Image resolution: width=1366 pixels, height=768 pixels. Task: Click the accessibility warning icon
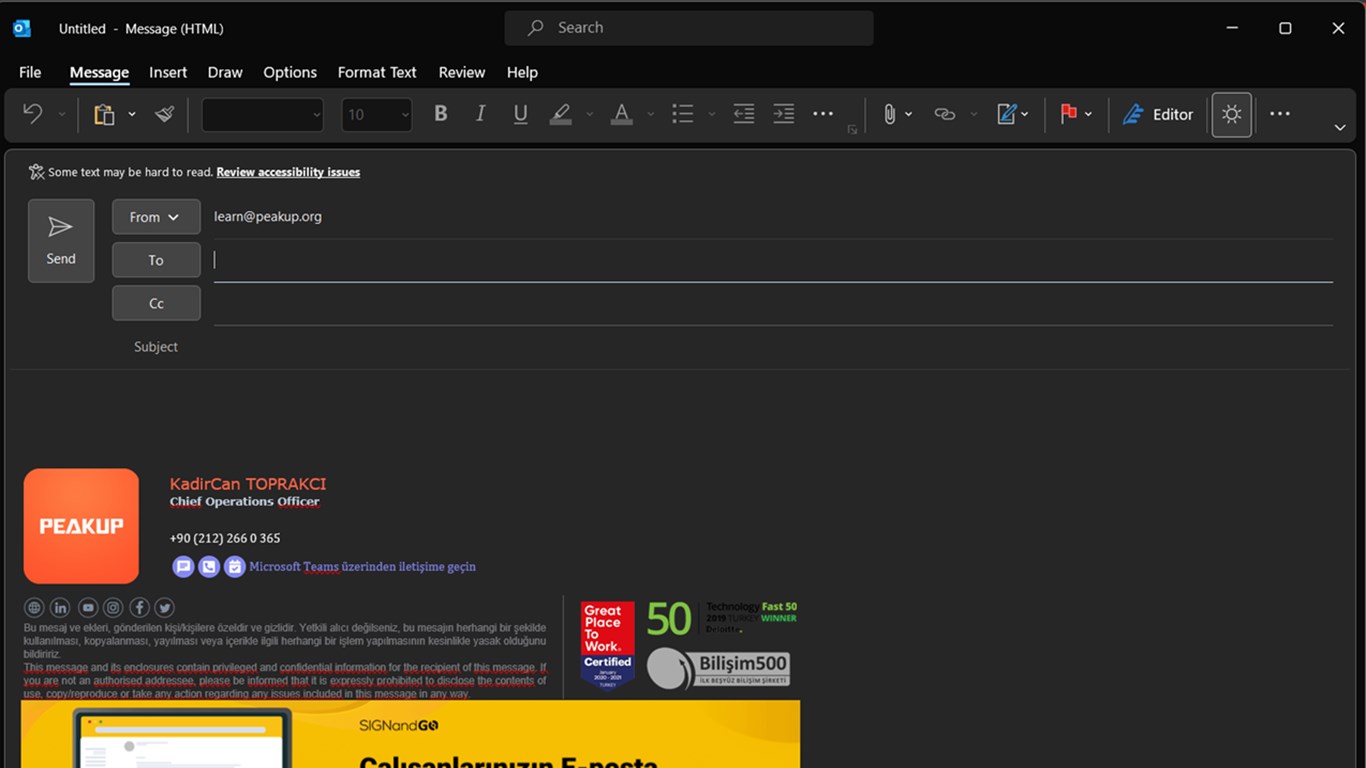coord(36,172)
